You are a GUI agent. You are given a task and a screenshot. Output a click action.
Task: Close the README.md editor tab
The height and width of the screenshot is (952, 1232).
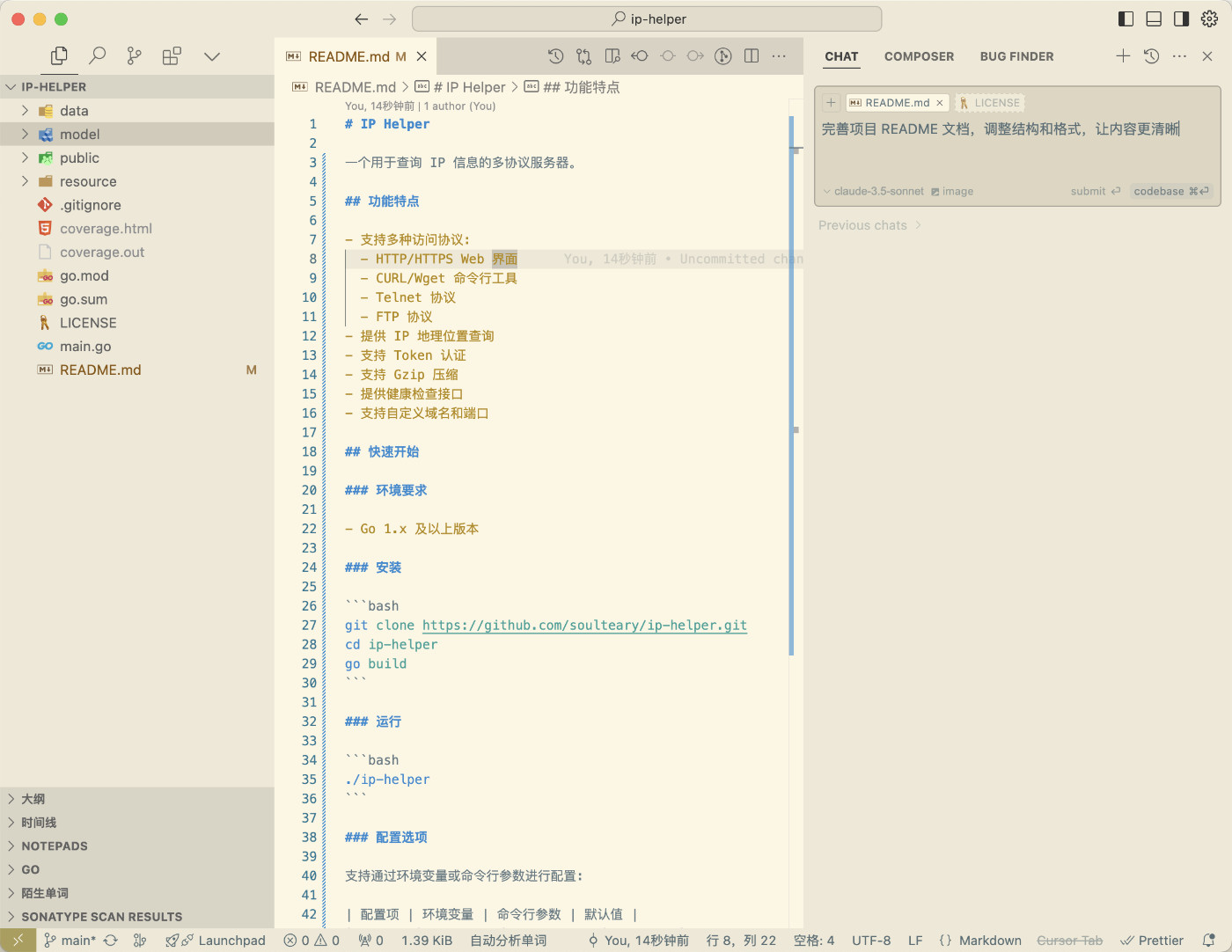pos(422,56)
